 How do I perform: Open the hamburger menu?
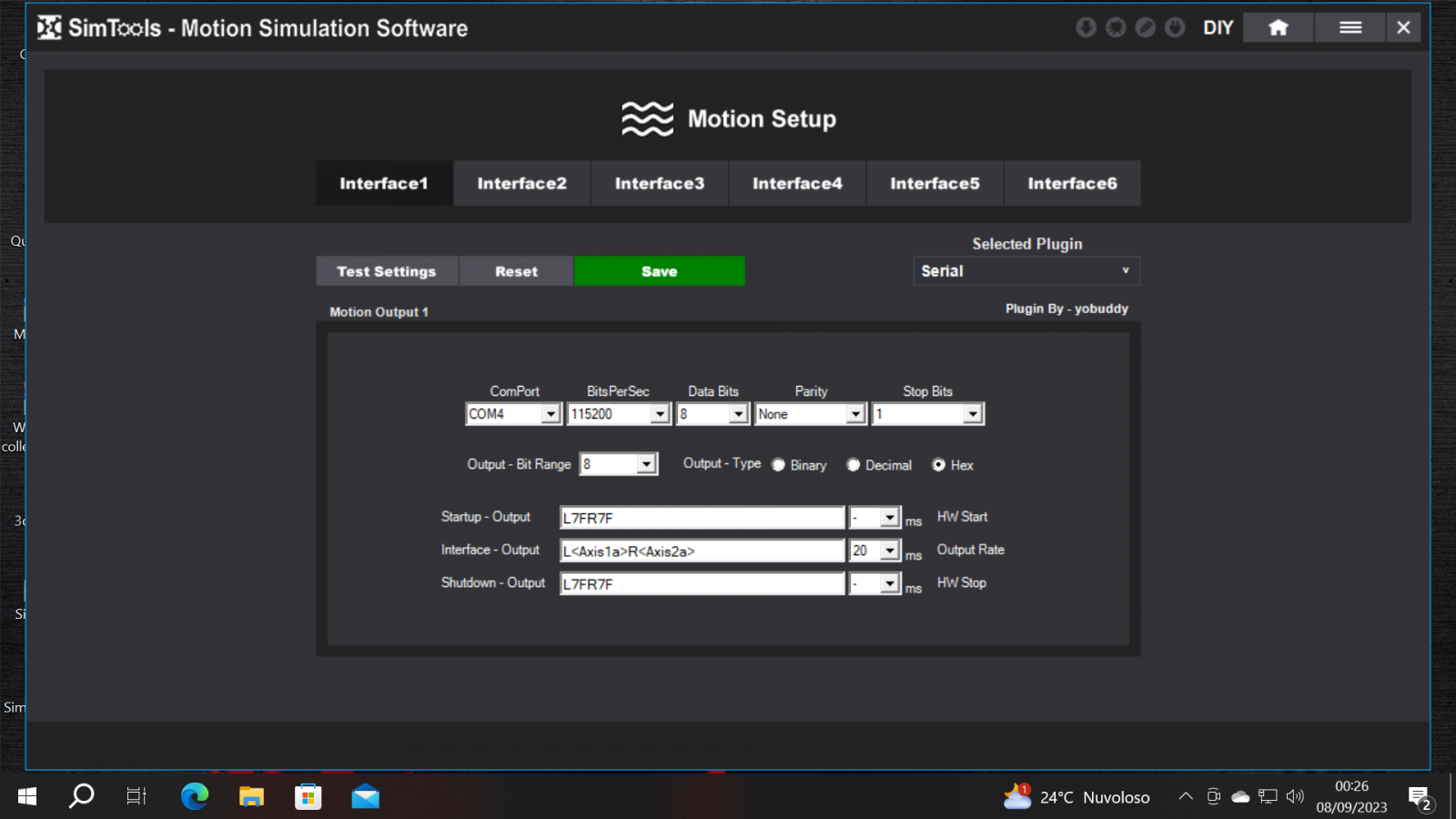1350,27
